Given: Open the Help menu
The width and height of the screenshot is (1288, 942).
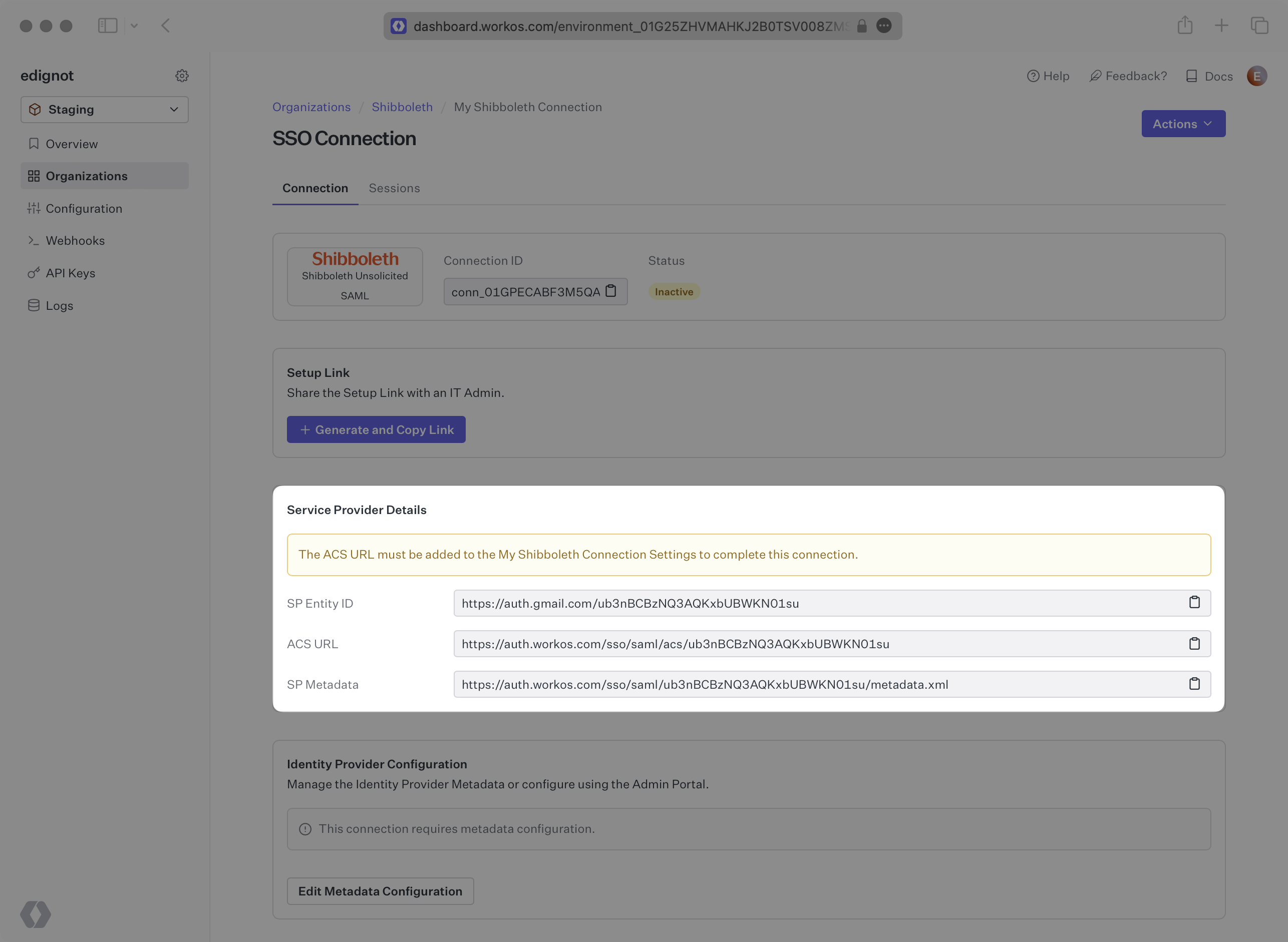Looking at the screenshot, I should click(x=1049, y=76).
